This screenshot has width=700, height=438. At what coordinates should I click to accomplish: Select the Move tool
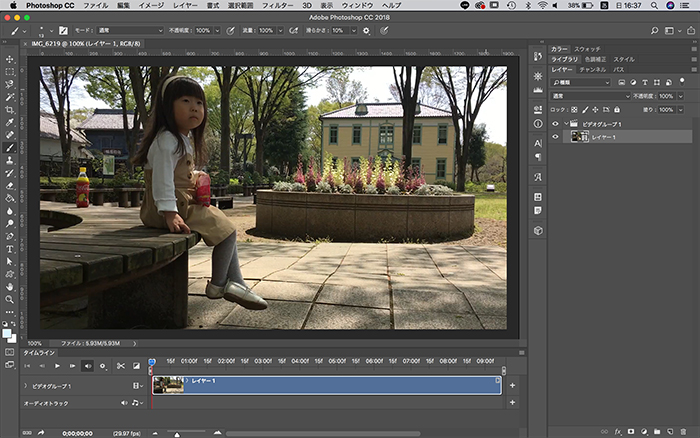click(9, 59)
